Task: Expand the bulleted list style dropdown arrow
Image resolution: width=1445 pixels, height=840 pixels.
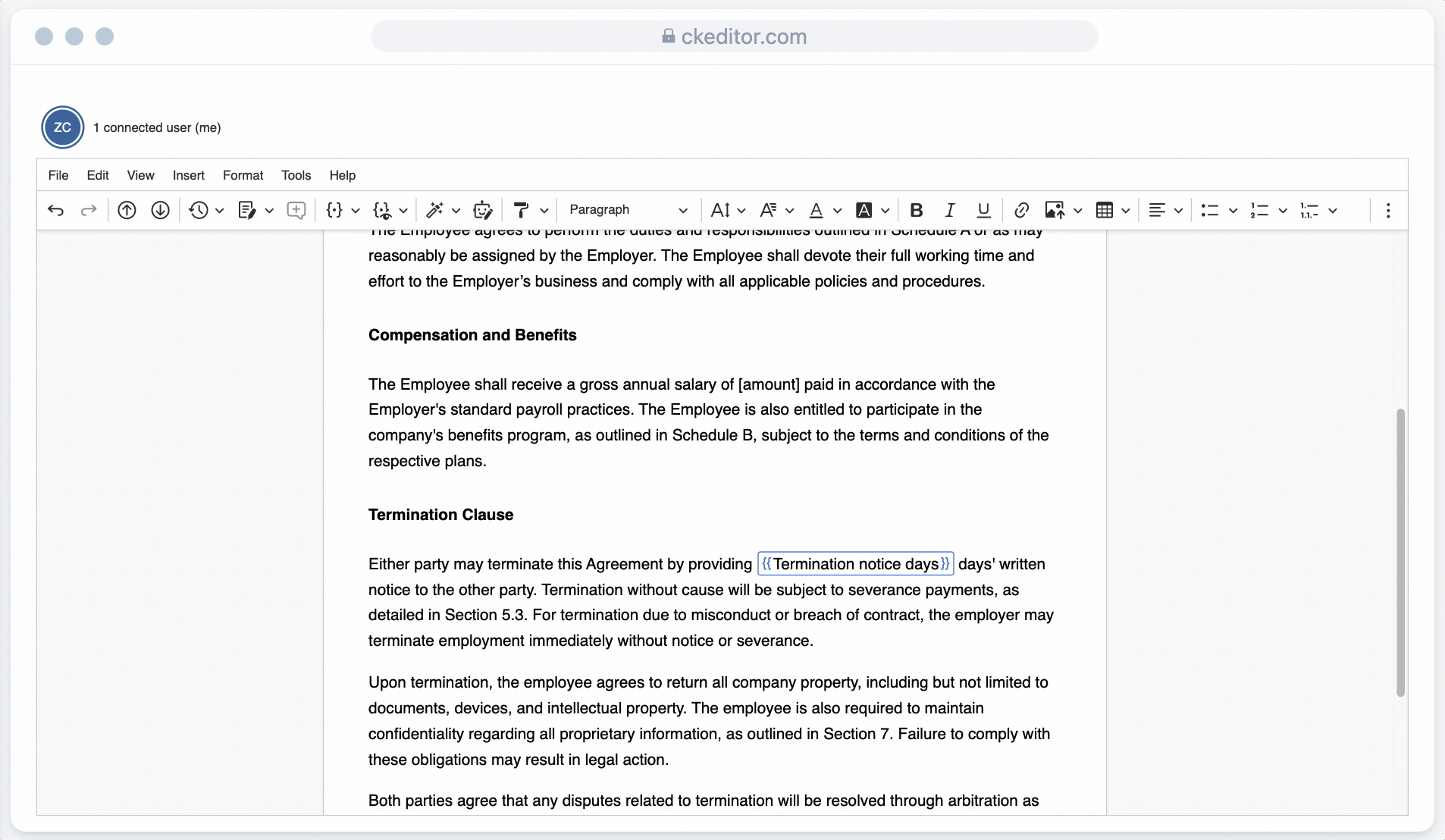Action: 1233,210
